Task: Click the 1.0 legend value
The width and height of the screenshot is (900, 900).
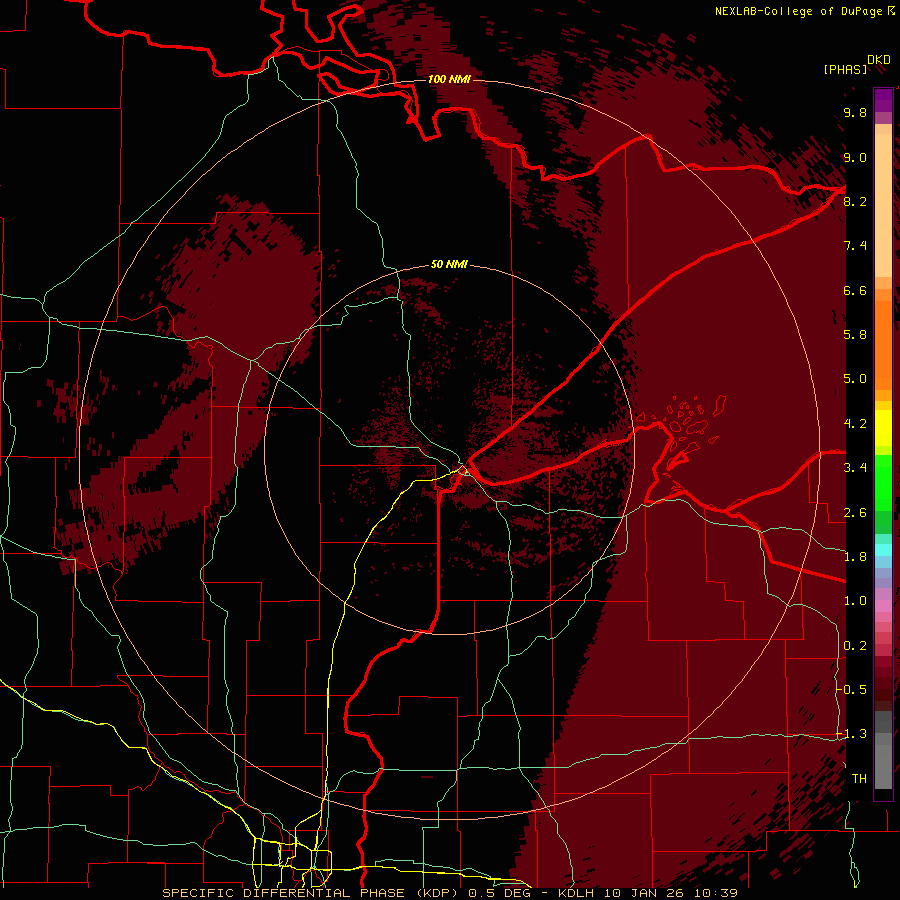Action: pos(855,600)
